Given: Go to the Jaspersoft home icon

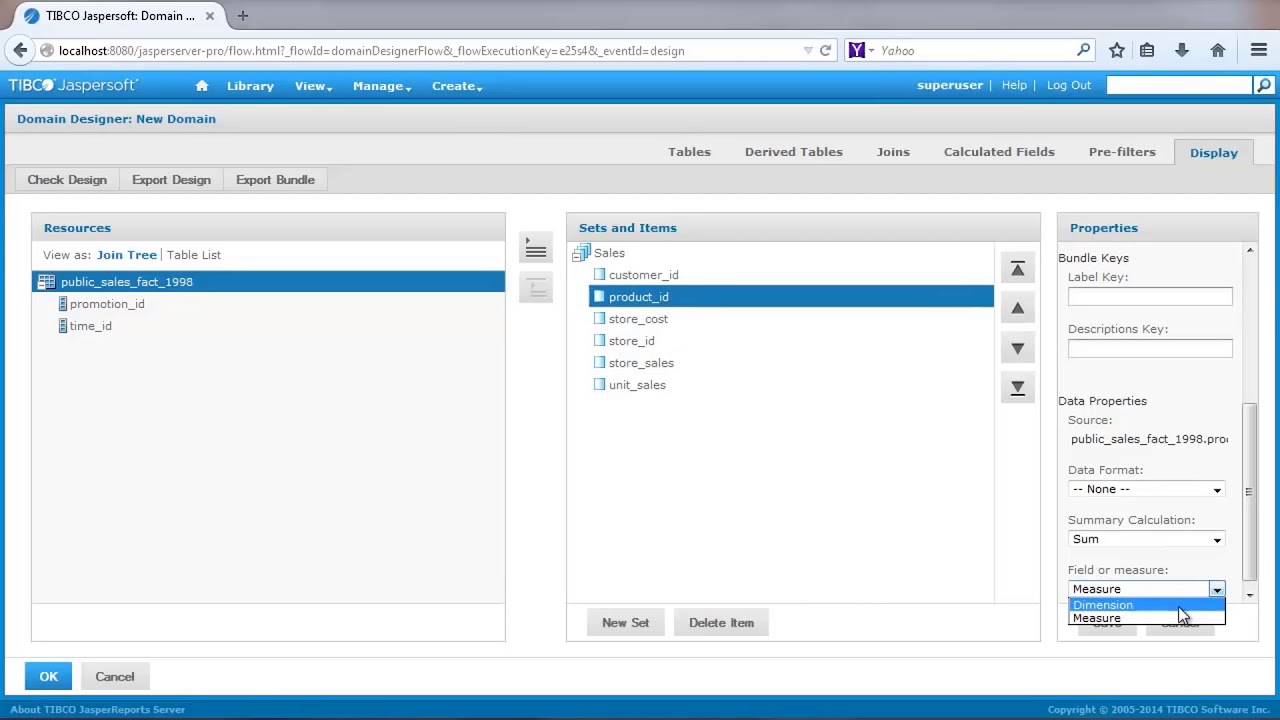Looking at the screenshot, I should [x=202, y=86].
